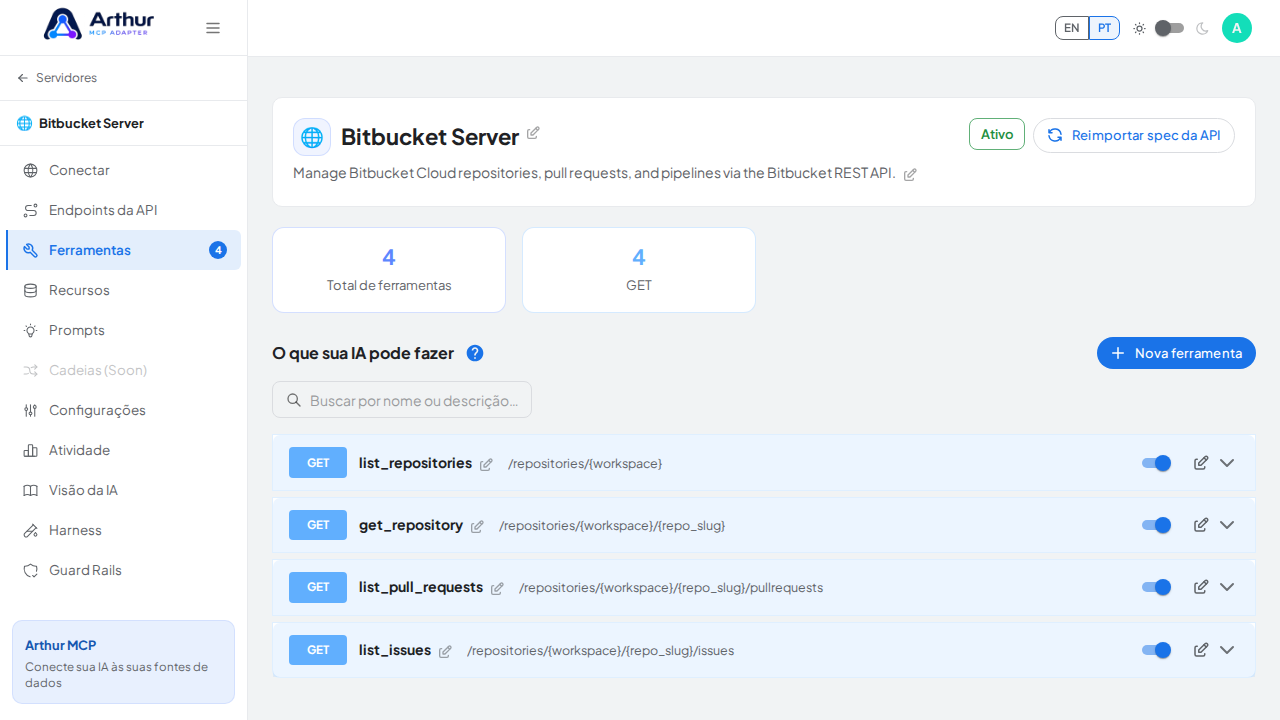The height and width of the screenshot is (720, 1280).
Task: Rename list_repositories using inline pencil icon
Action: point(486,464)
